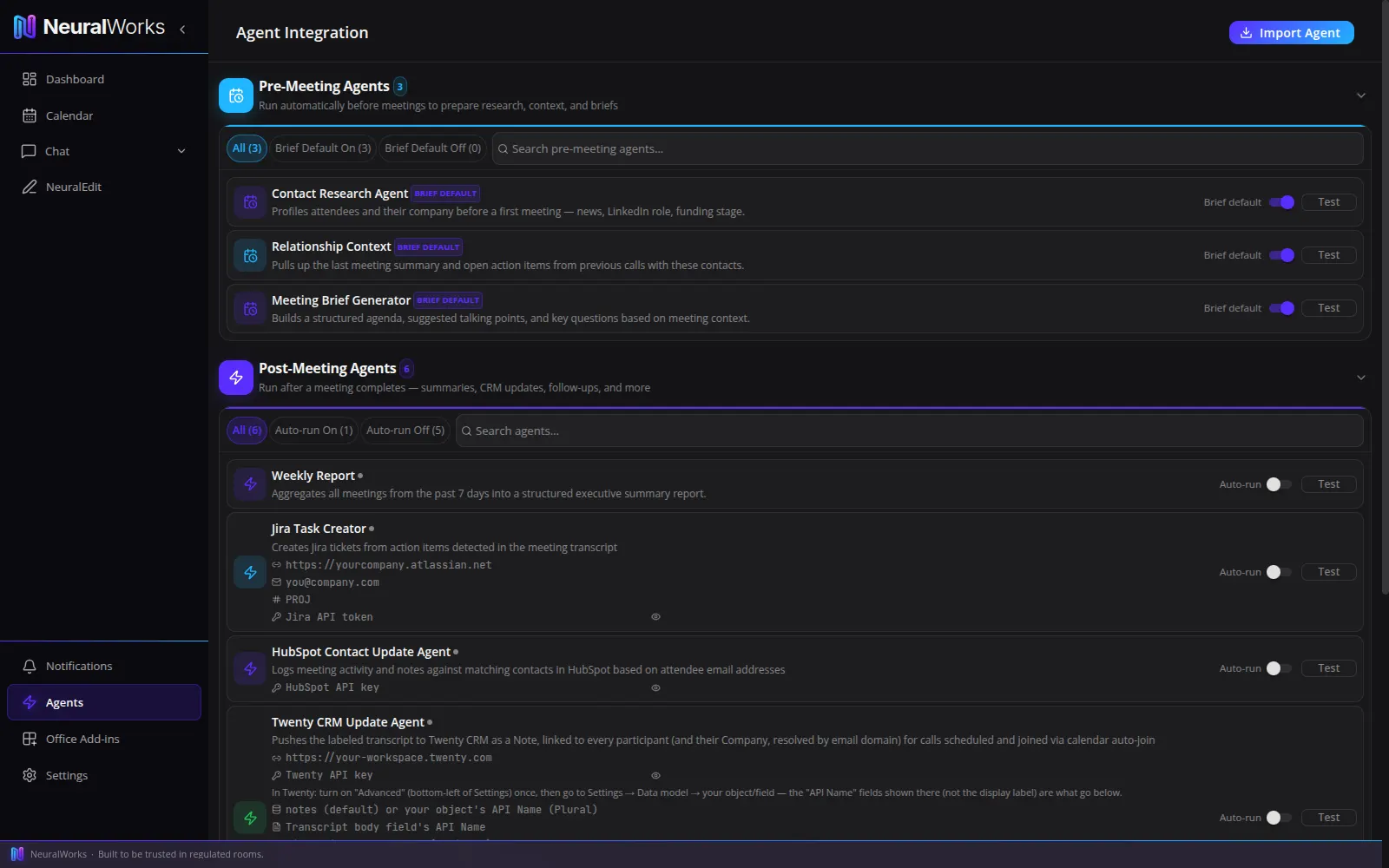Select Agents in the sidebar

point(104,702)
